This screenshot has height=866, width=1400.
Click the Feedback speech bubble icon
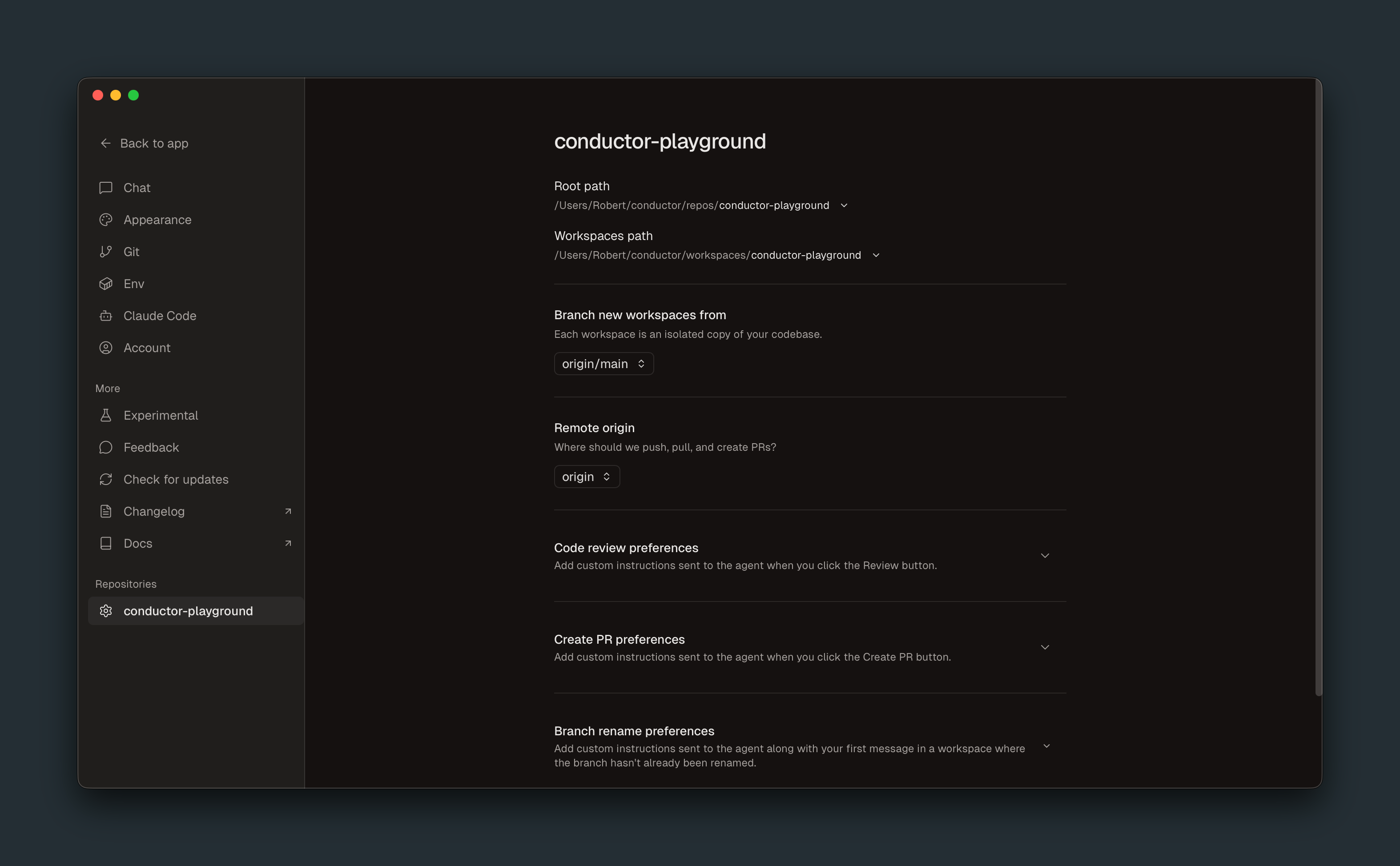(x=106, y=447)
